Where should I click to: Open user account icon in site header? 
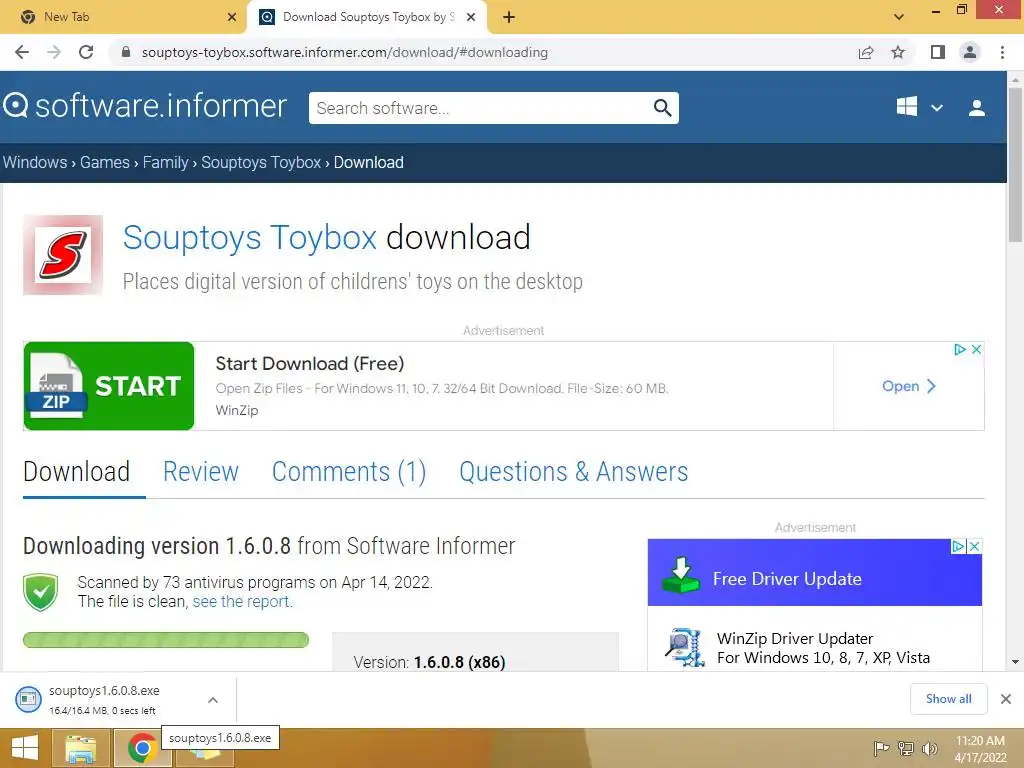coord(977,108)
